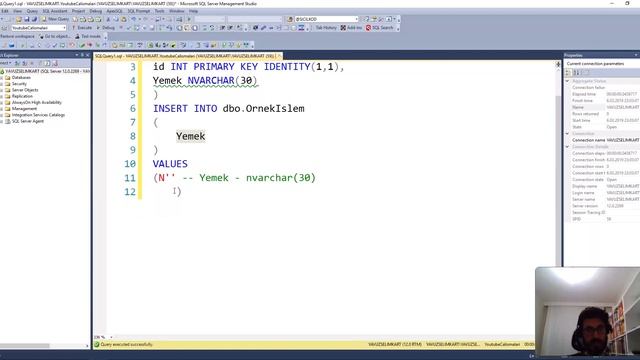The image size is (640, 360).
Task: Click Go to object
Action: 55,36
